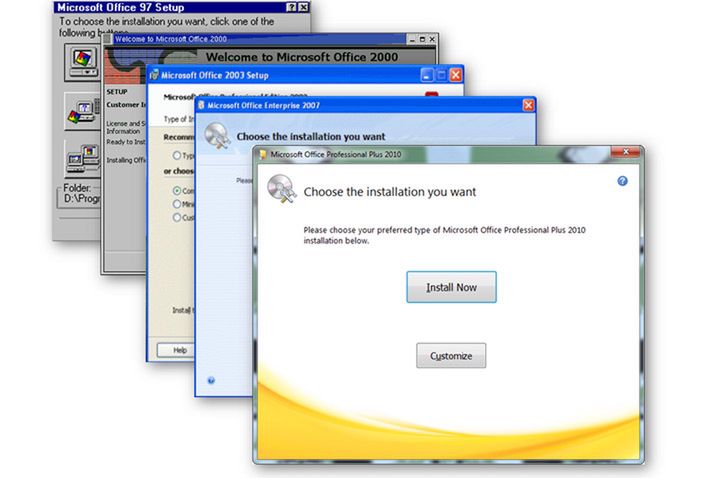Click the second install-type icon button in Office 97 Setup

tap(82, 112)
